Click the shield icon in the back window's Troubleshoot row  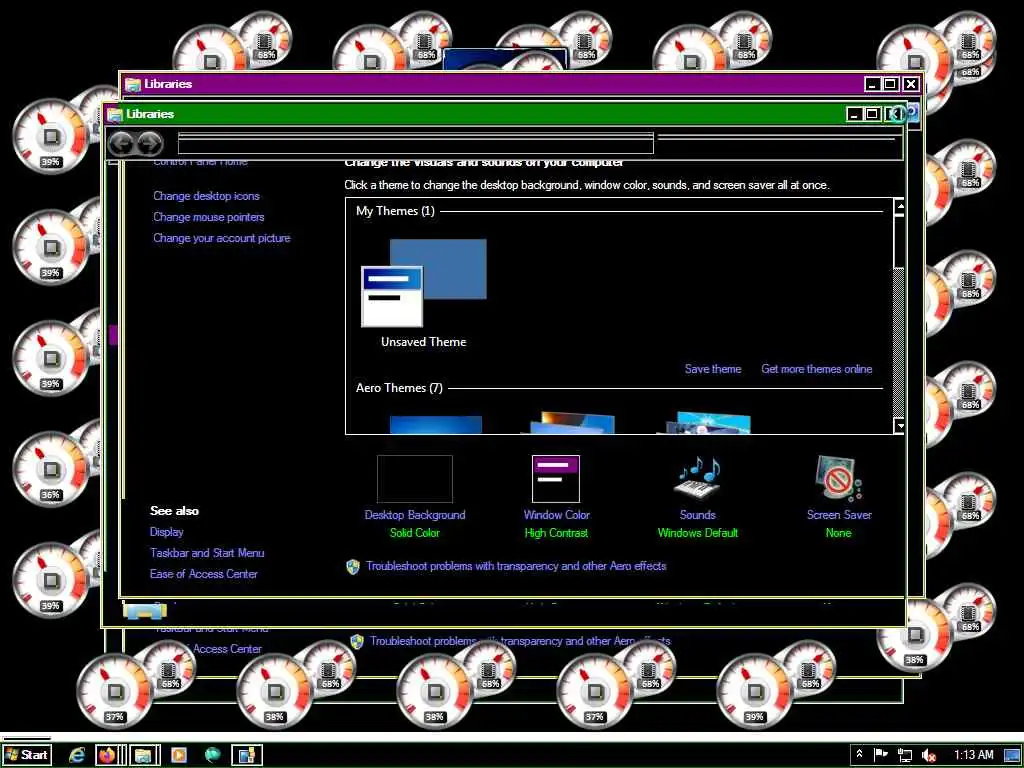click(x=357, y=641)
